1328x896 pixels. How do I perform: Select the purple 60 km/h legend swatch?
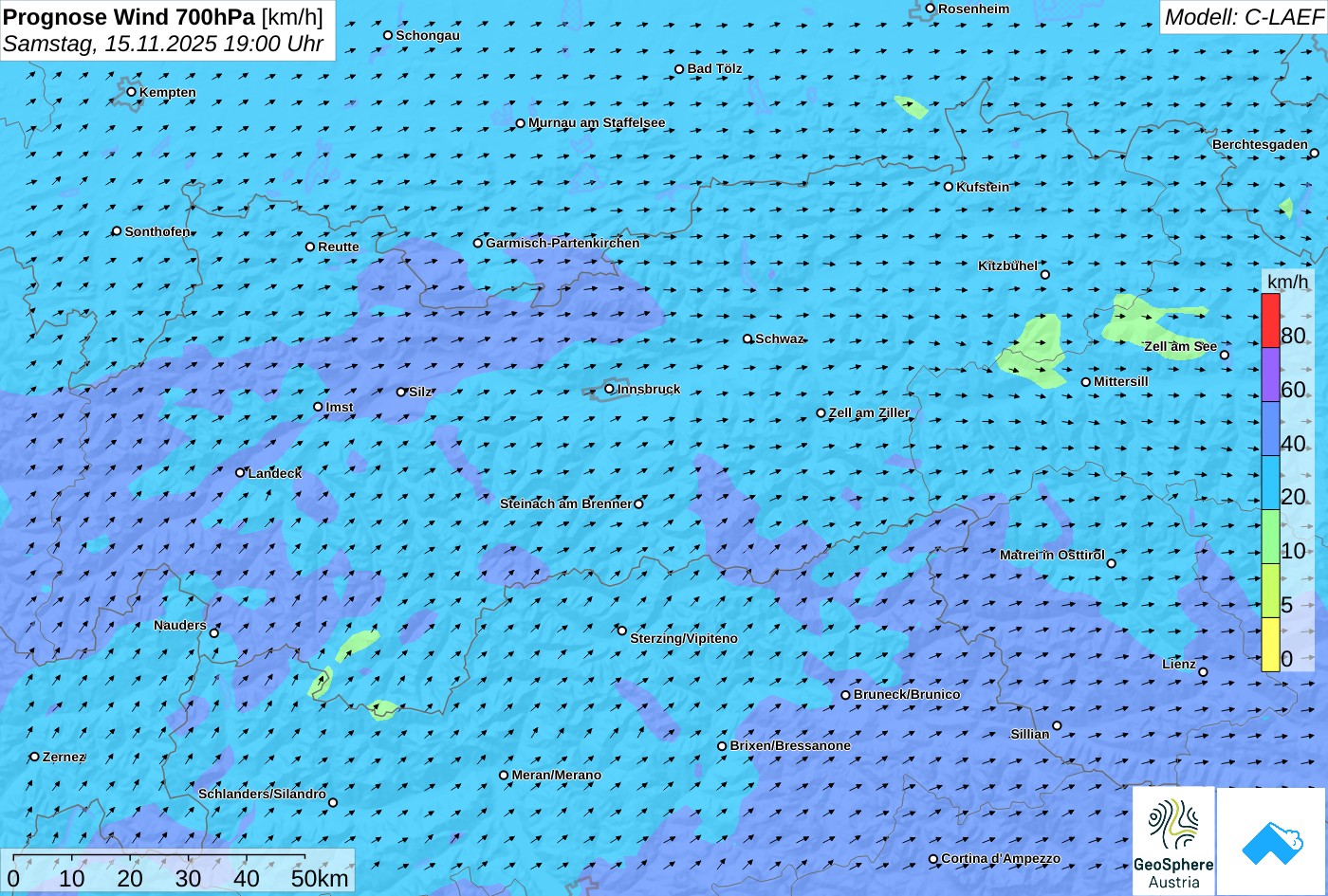(1270, 375)
